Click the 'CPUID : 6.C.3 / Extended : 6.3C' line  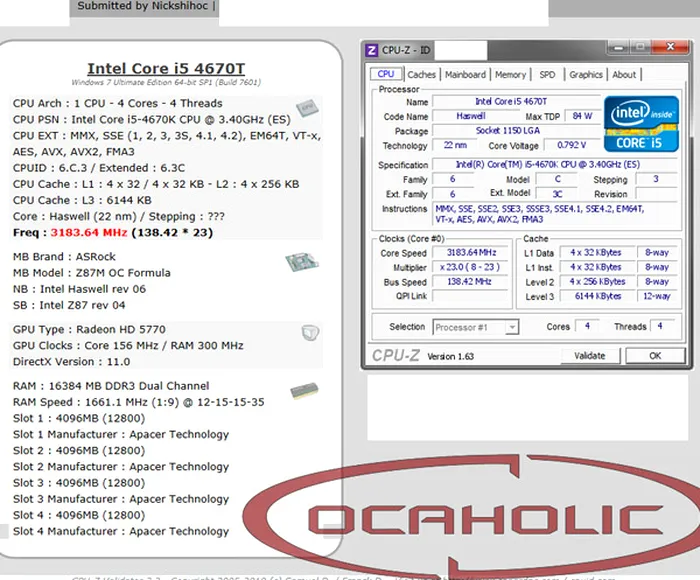pos(99,168)
